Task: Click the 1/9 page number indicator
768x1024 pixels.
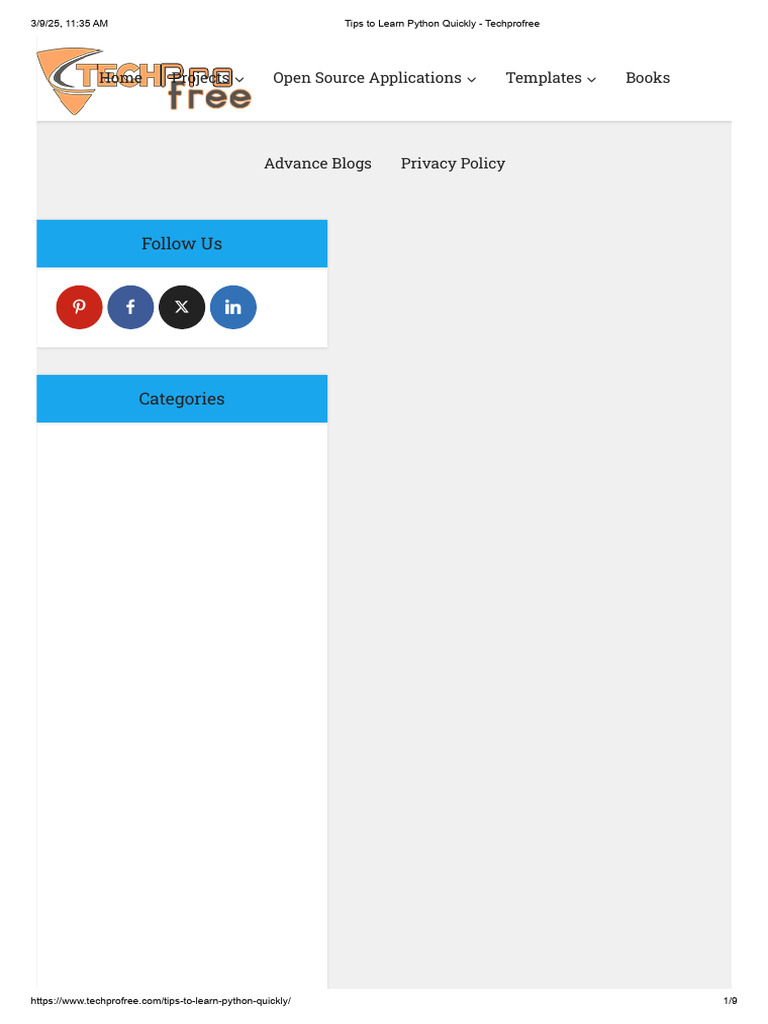Action: tap(730, 1000)
